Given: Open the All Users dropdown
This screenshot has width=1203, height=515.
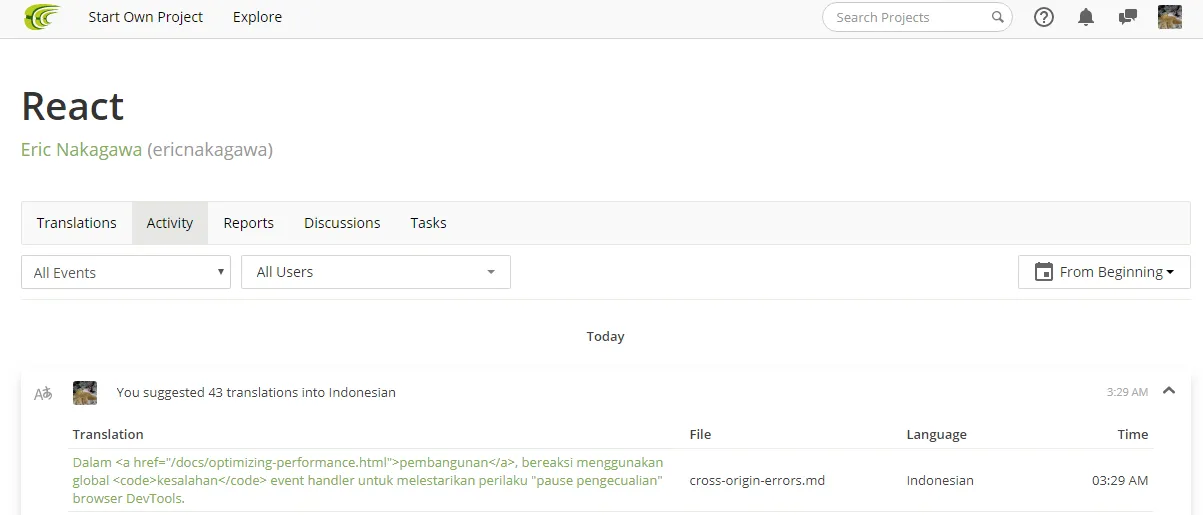Looking at the screenshot, I should (x=376, y=272).
